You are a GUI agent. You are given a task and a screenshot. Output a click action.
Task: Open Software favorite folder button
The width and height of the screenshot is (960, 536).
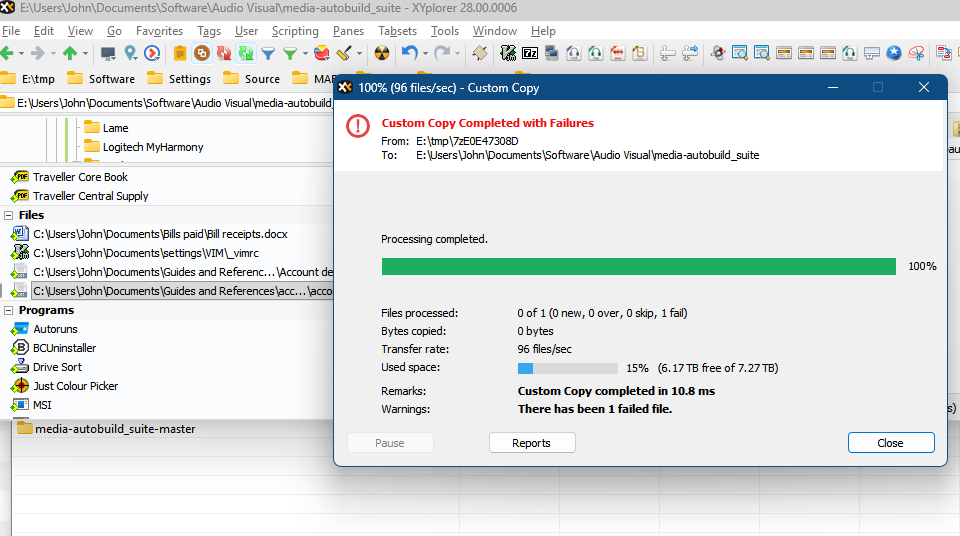101,78
